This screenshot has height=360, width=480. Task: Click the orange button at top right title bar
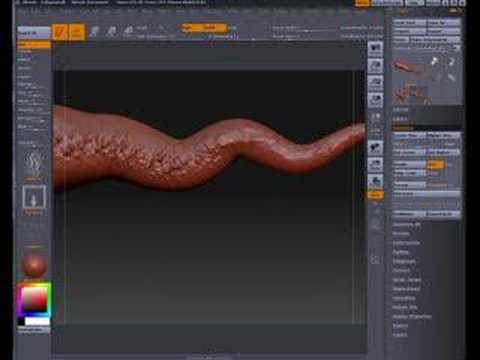pyautogui.click(x=362, y=3)
